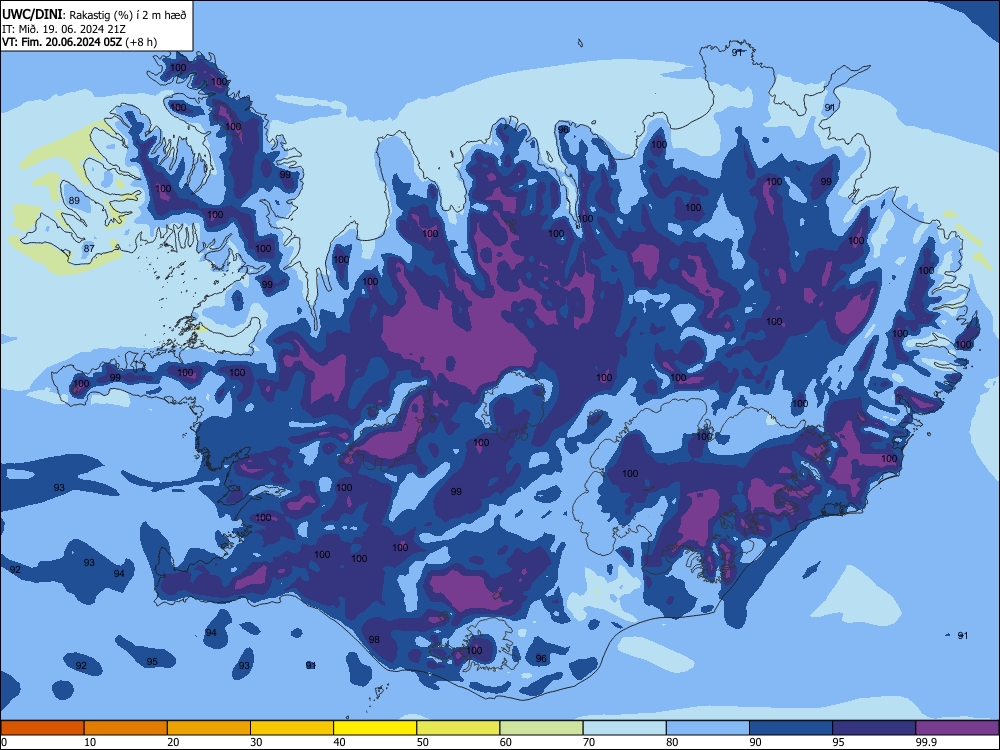Click the "Rakastig (%) í 2 m hæð" label
This screenshot has height=750, width=1000.
(x=128, y=15)
